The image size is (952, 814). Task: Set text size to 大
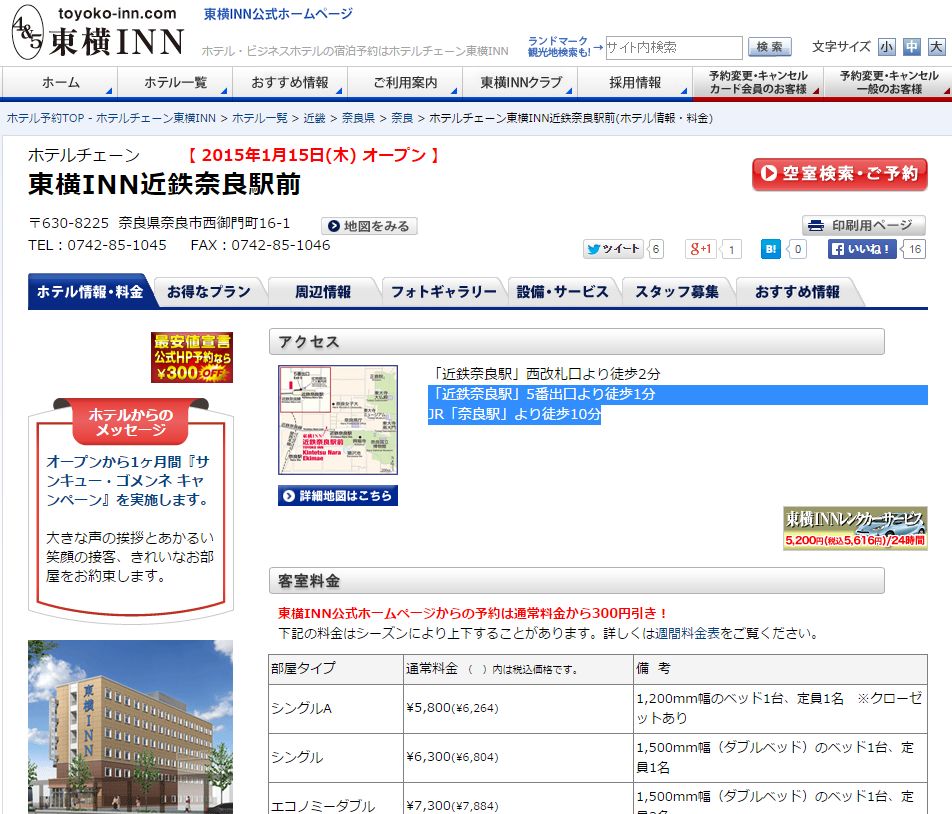tap(937, 47)
